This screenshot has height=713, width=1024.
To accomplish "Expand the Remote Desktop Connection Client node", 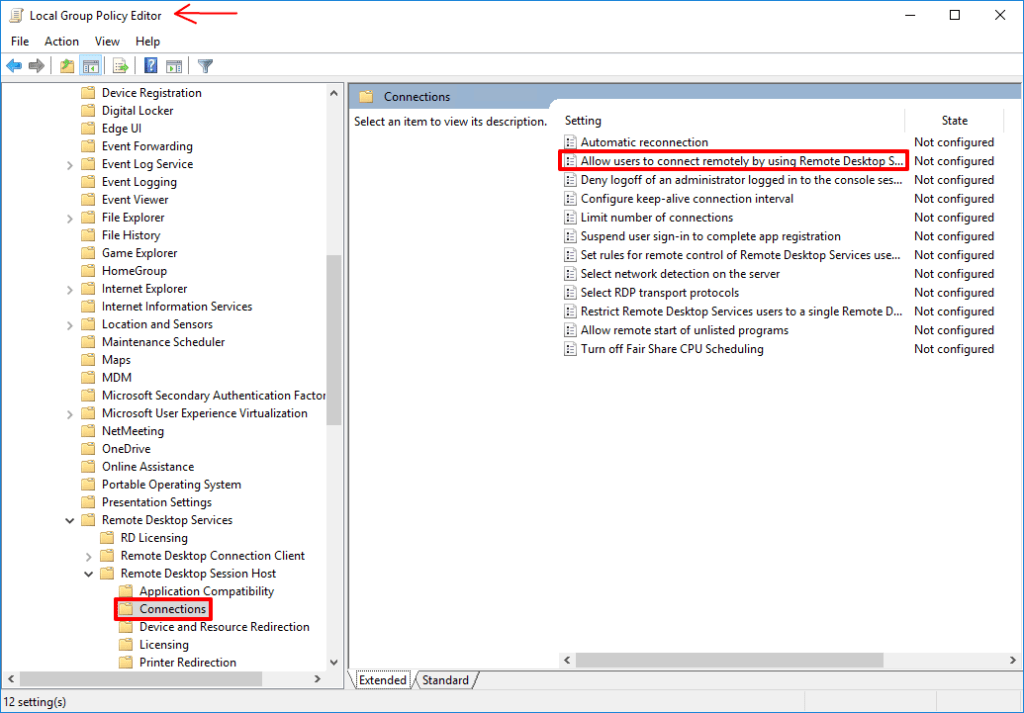I will (x=88, y=555).
